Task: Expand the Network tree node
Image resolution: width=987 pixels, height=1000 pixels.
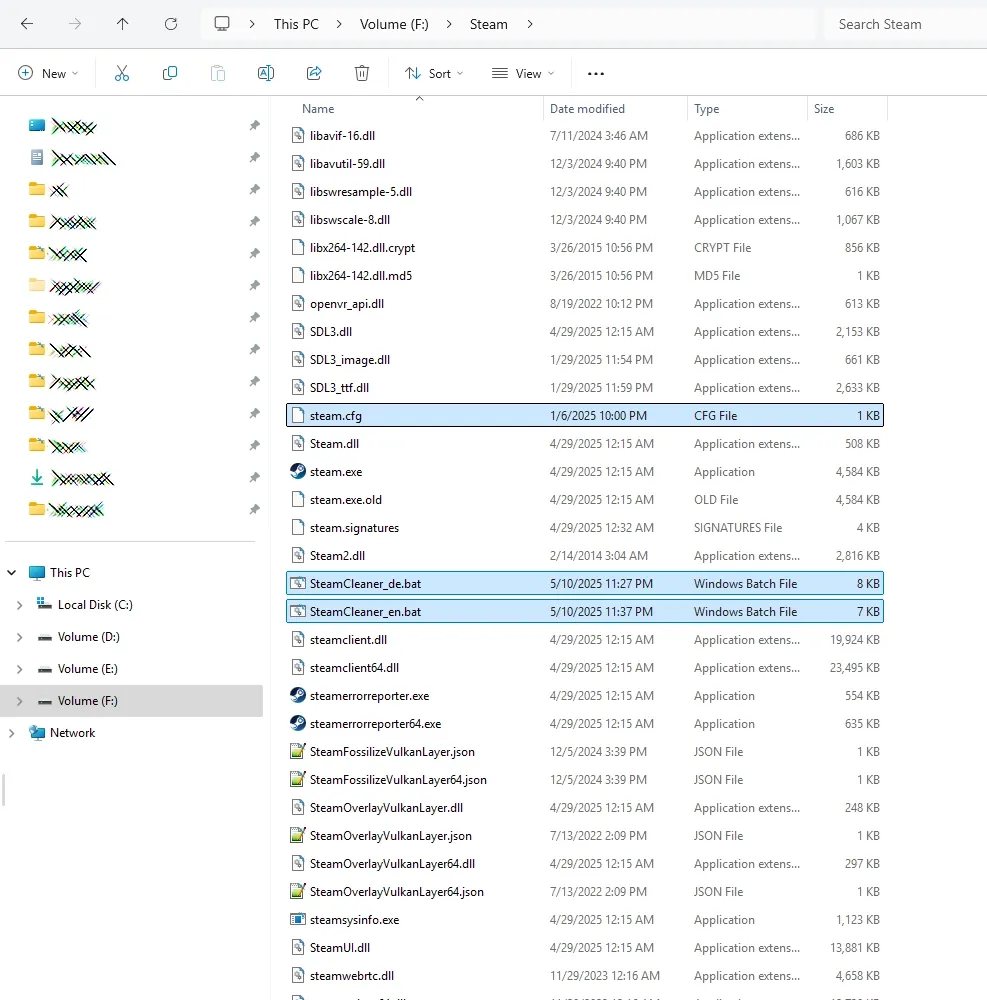Action: pyautogui.click(x=11, y=733)
